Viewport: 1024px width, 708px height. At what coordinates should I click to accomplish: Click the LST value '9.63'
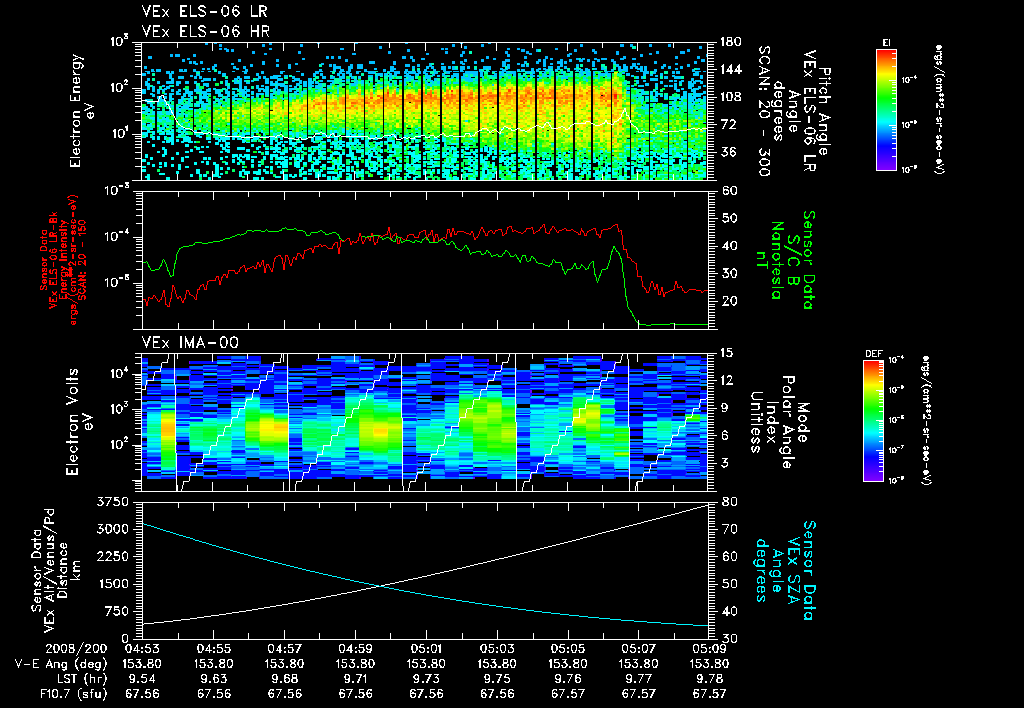214,679
